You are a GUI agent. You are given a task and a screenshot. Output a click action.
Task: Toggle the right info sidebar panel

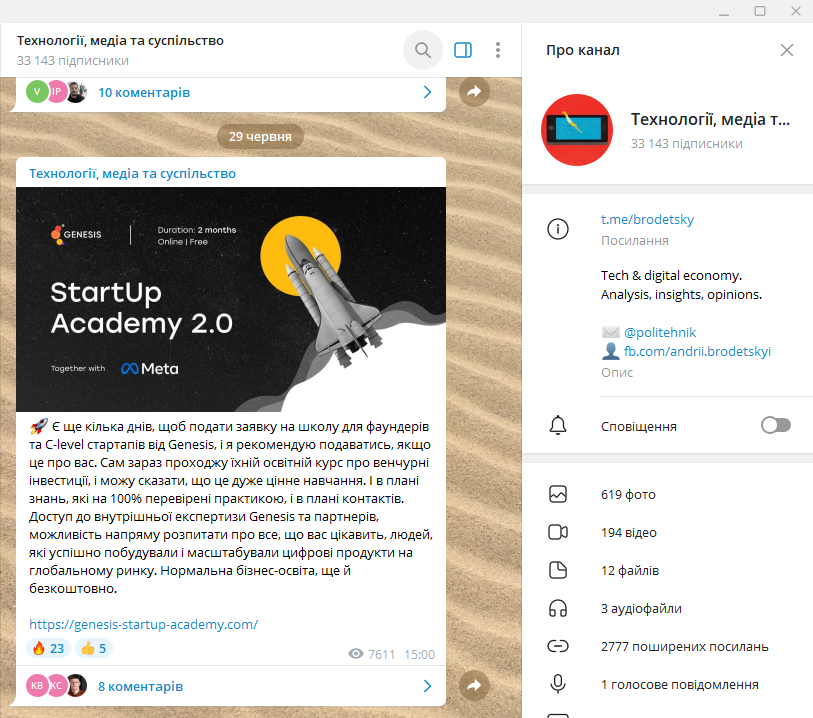click(x=462, y=50)
